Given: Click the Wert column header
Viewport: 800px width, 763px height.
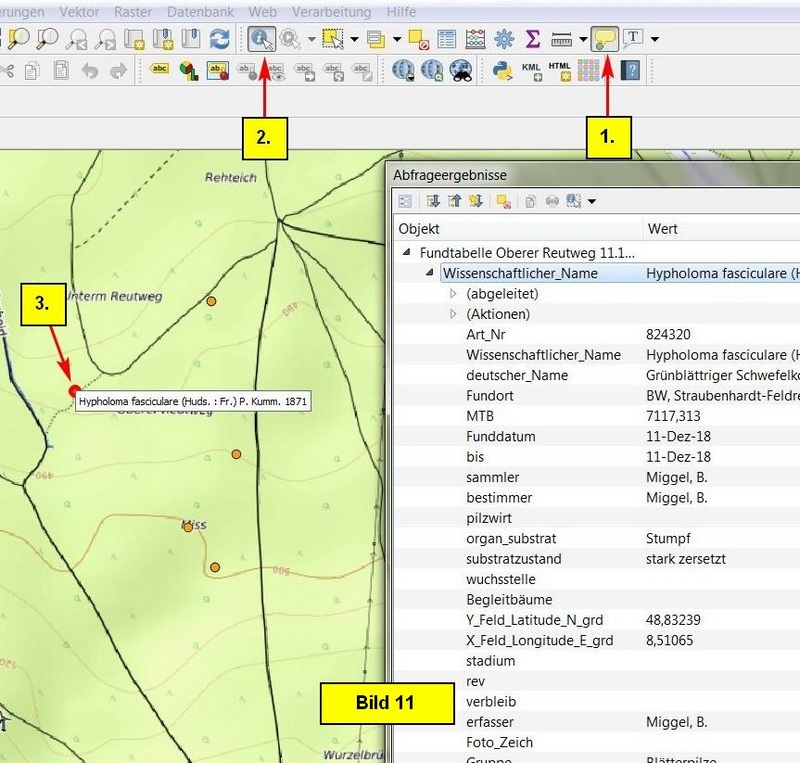Looking at the screenshot, I should click(663, 228).
